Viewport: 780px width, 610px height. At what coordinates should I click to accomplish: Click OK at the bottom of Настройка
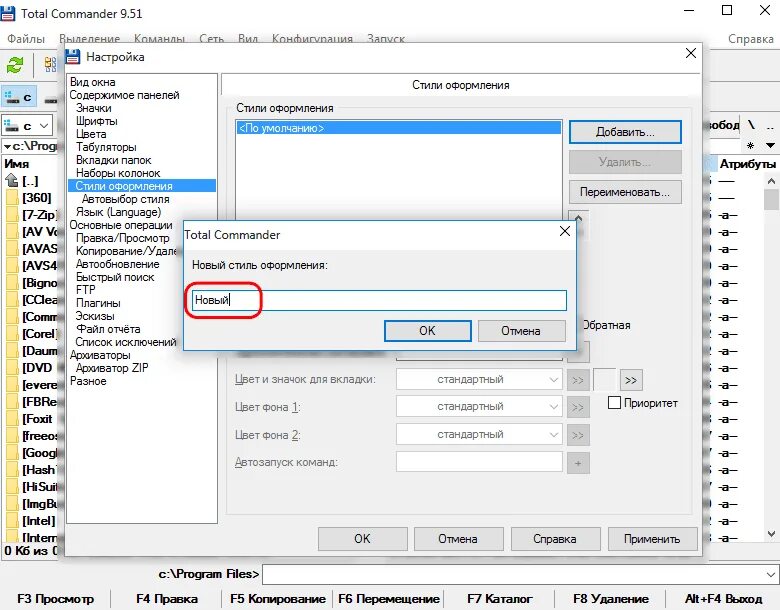(362, 539)
